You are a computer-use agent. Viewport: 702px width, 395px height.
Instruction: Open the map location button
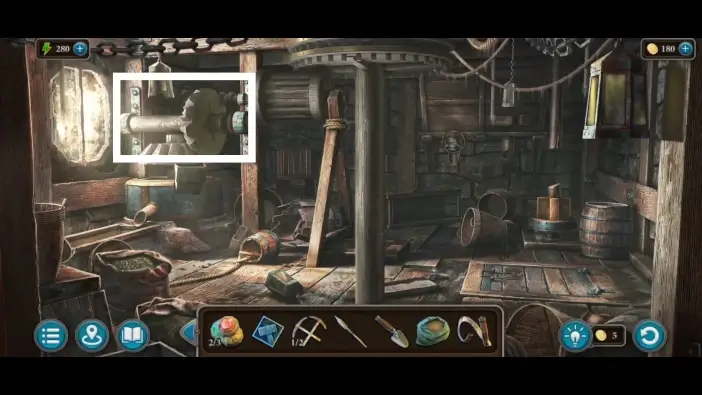(x=92, y=335)
